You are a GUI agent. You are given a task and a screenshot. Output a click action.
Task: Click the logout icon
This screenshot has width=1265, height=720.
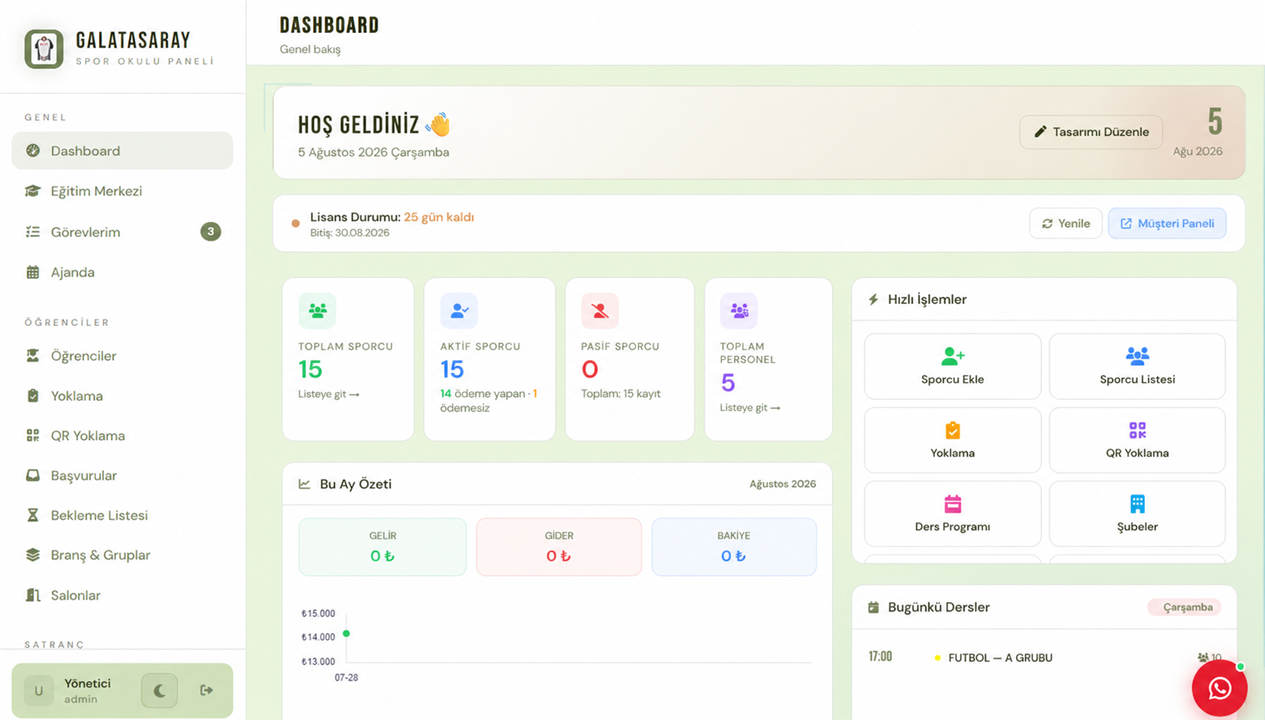(207, 690)
